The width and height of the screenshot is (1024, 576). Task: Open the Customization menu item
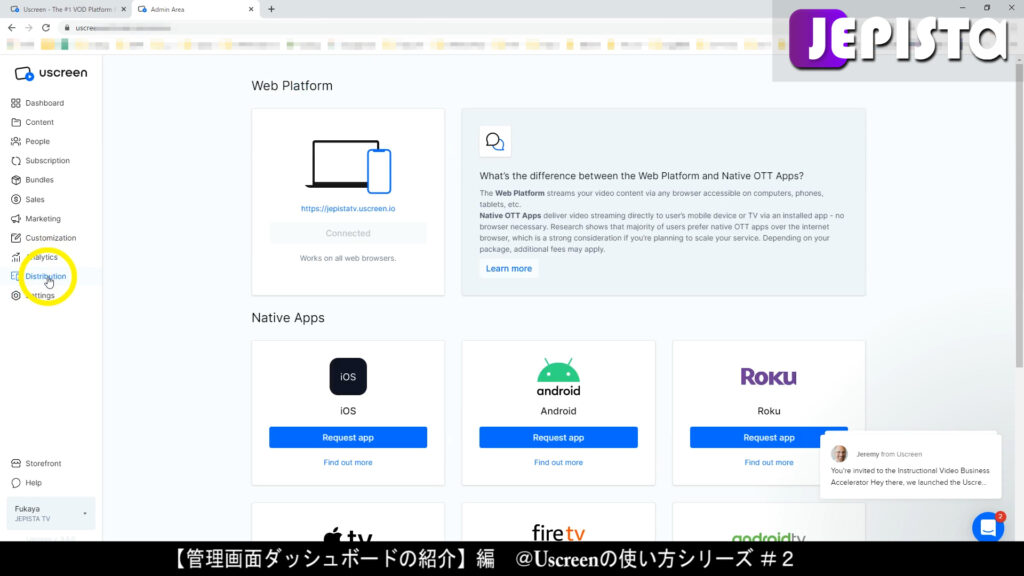[x=51, y=238]
